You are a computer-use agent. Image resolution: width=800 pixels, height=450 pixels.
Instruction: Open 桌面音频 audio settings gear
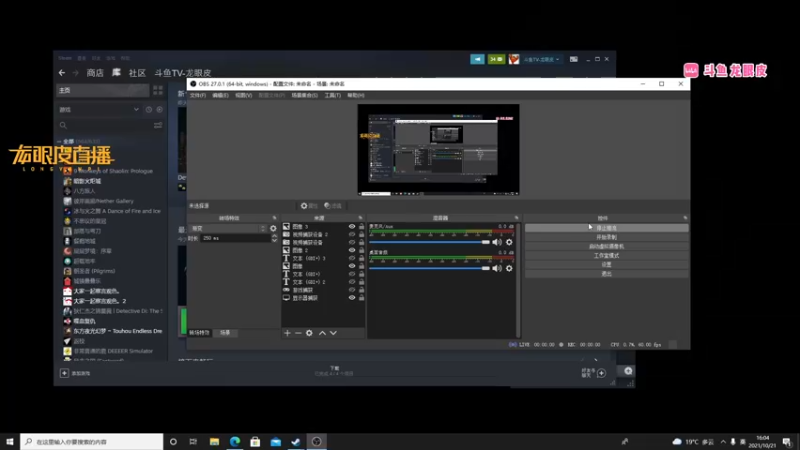tap(509, 268)
